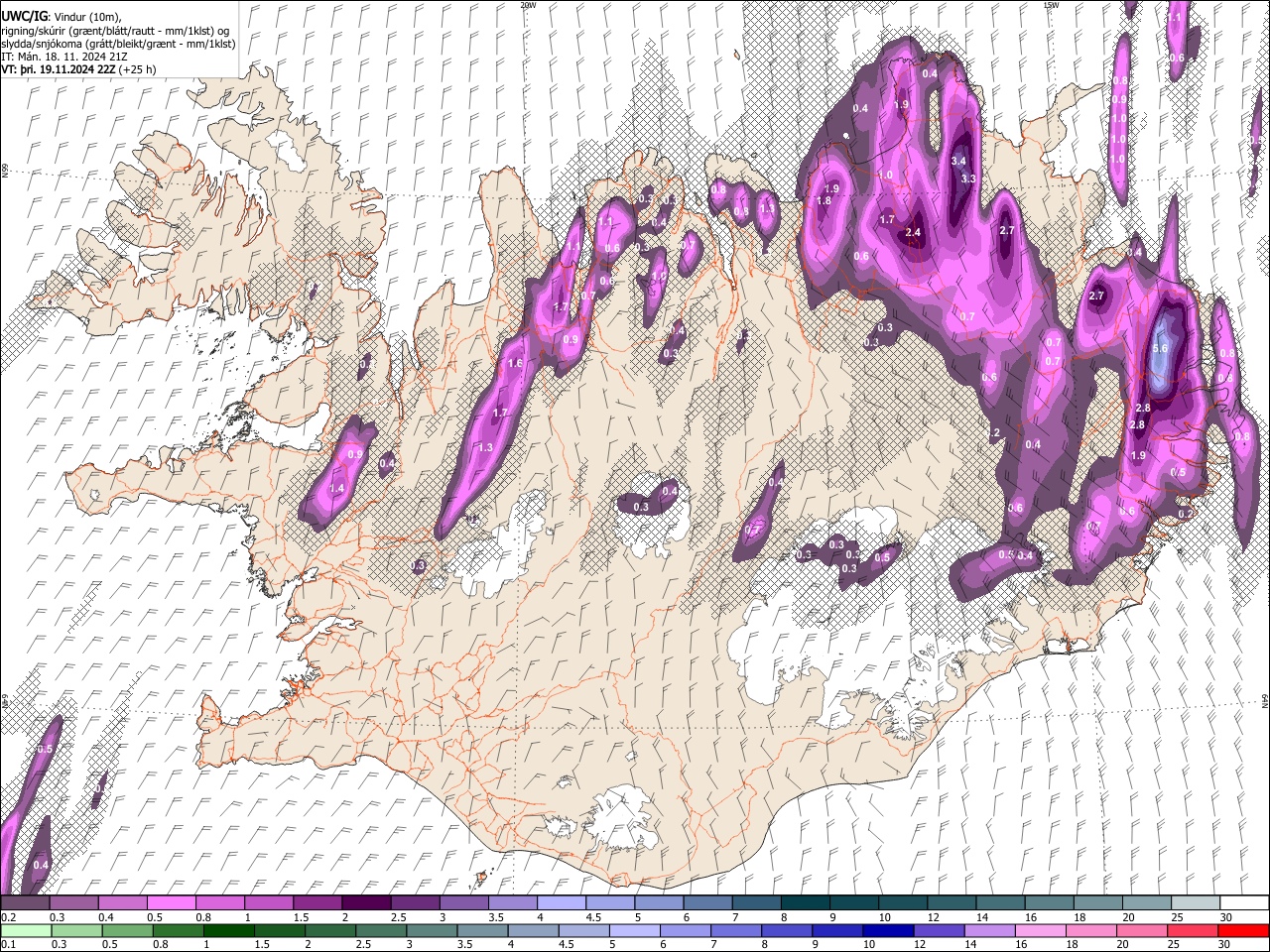This screenshot has width=1270, height=952.
Task: Click the 2.4 value in the northern snow band
Action: point(914,233)
